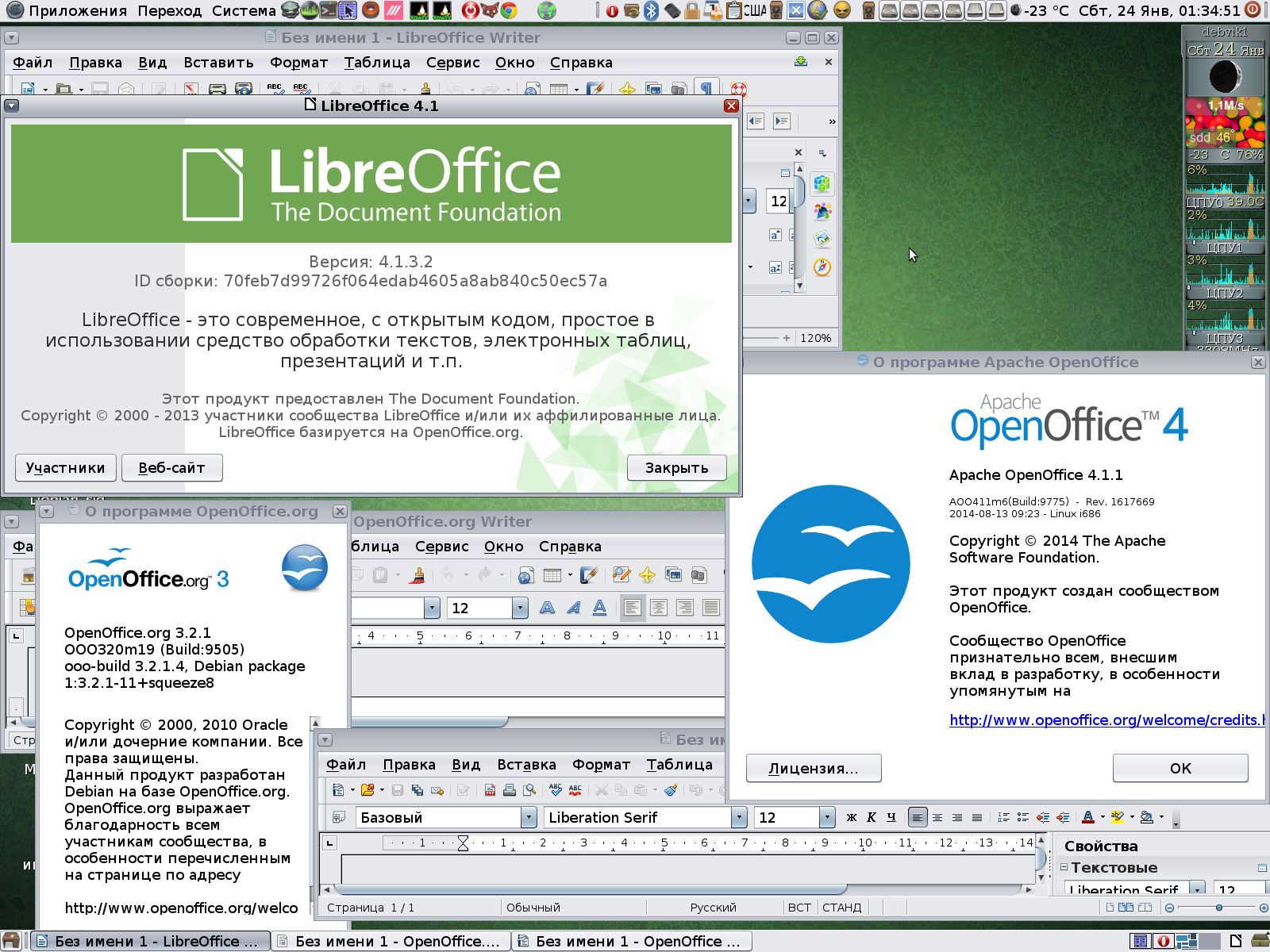Insert table icon in OpenOffice.org Writer toolbar
1270x952 pixels.
552,575
